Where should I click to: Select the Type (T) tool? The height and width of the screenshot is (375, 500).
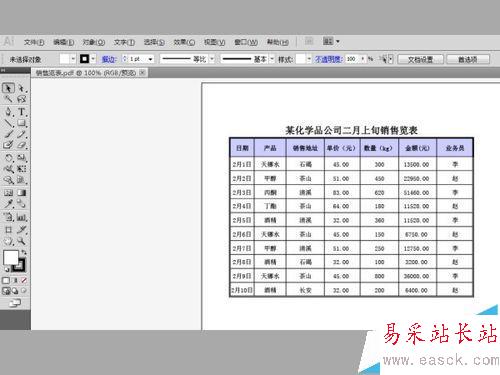pyautogui.click(x=22, y=112)
